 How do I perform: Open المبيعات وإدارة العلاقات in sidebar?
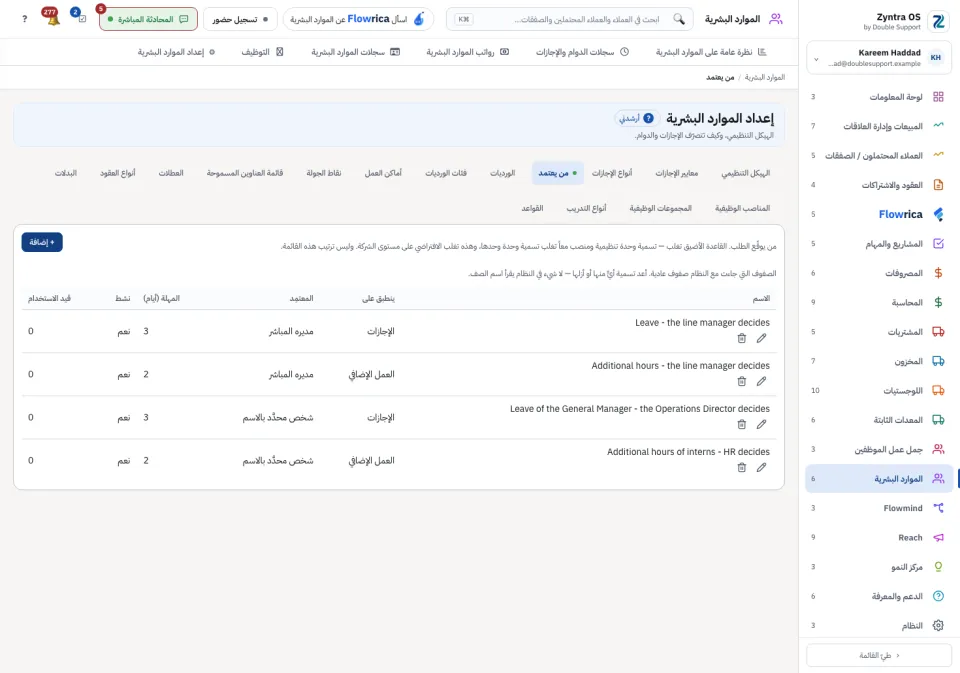tap(879, 126)
